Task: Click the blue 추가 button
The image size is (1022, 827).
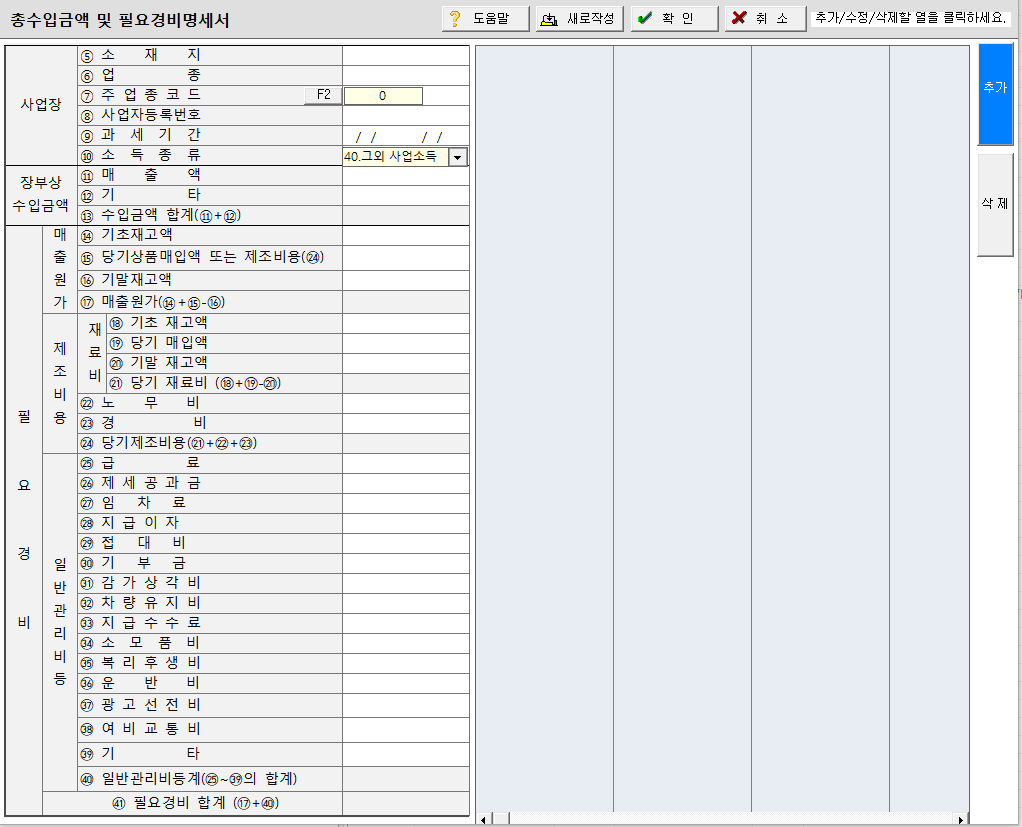Action: (x=995, y=94)
